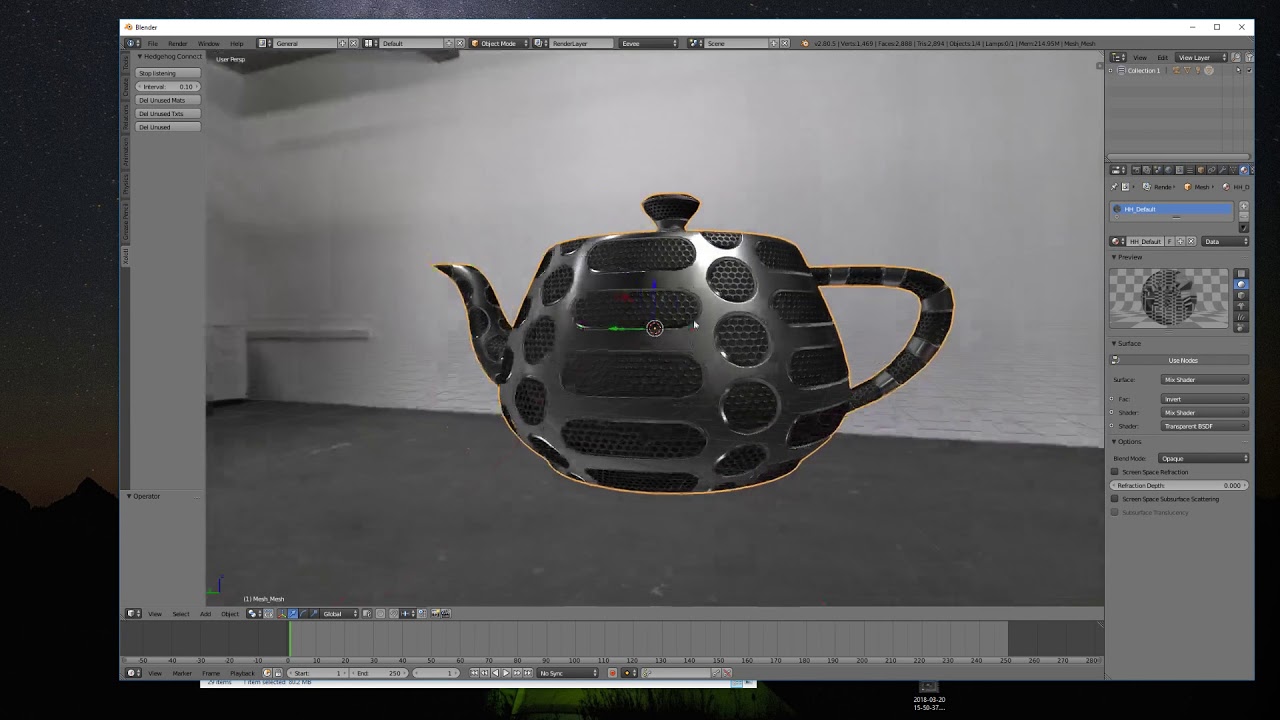The height and width of the screenshot is (720, 1280).
Task: Toggle fake user F for HH_Default
Action: click(x=1170, y=241)
